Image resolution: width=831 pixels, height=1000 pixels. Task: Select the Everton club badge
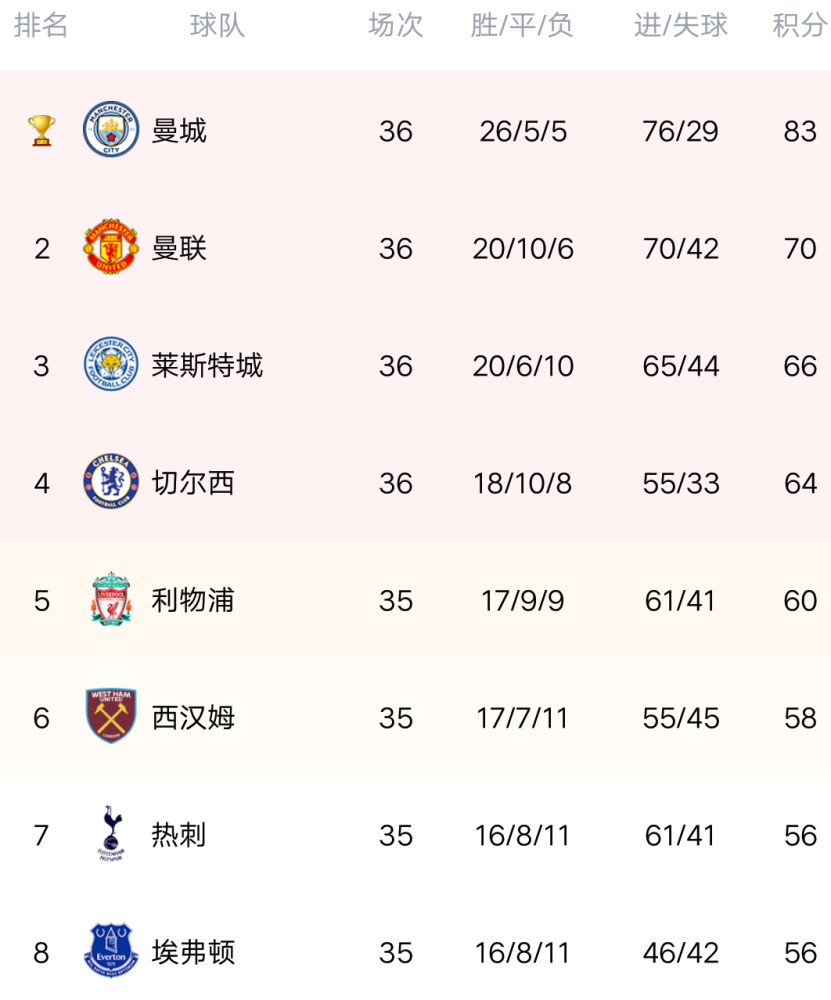pos(111,951)
